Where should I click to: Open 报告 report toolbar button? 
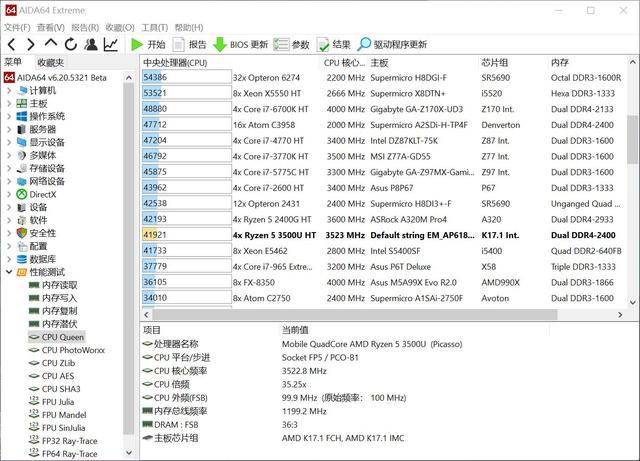point(189,44)
